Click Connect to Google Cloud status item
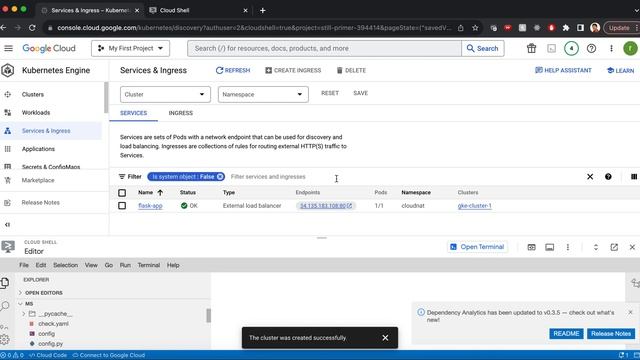The width and height of the screenshot is (640, 360). pyautogui.click(x=109, y=355)
